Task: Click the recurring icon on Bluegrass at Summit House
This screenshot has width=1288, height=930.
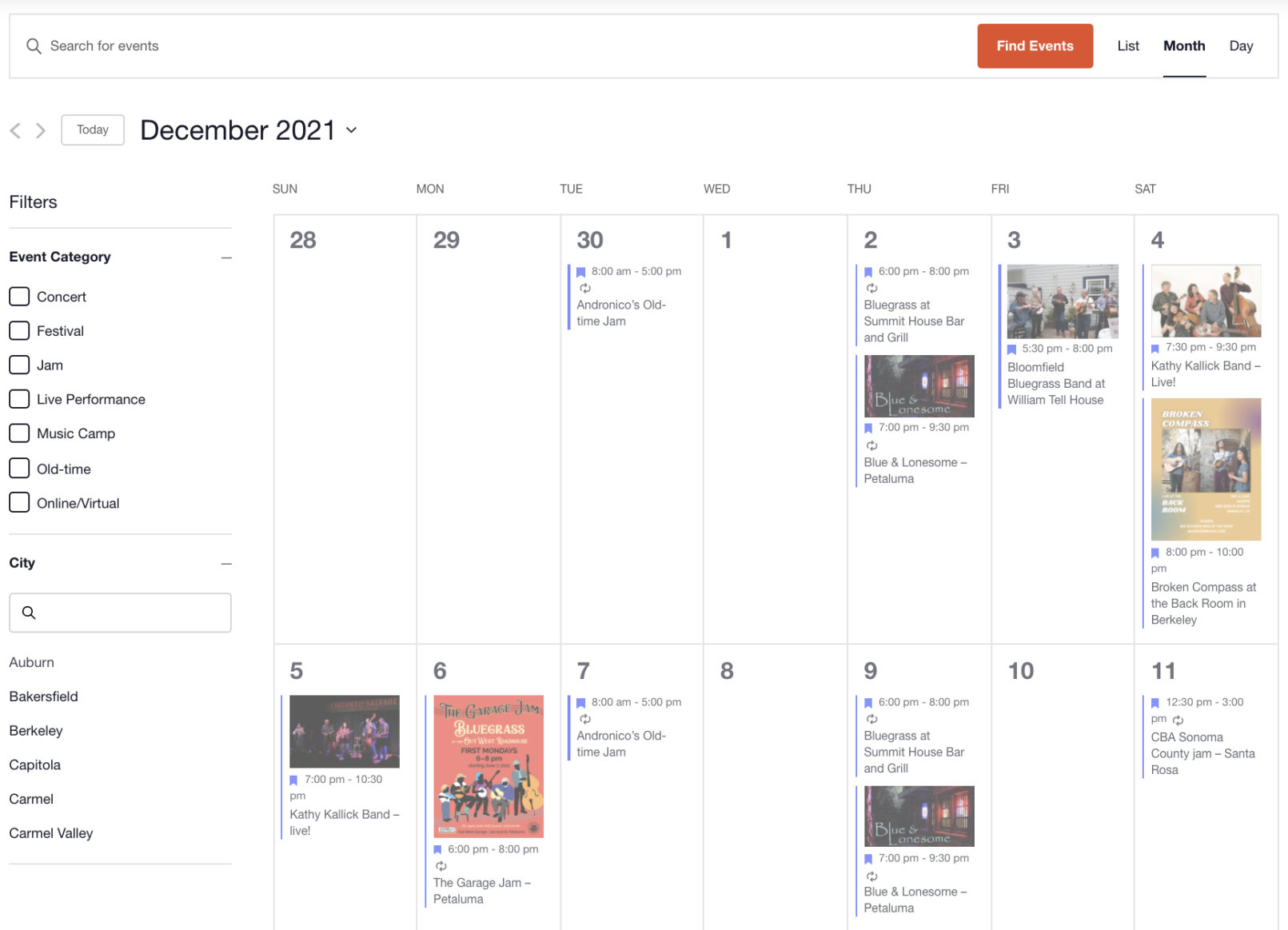Action: pyautogui.click(x=872, y=289)
